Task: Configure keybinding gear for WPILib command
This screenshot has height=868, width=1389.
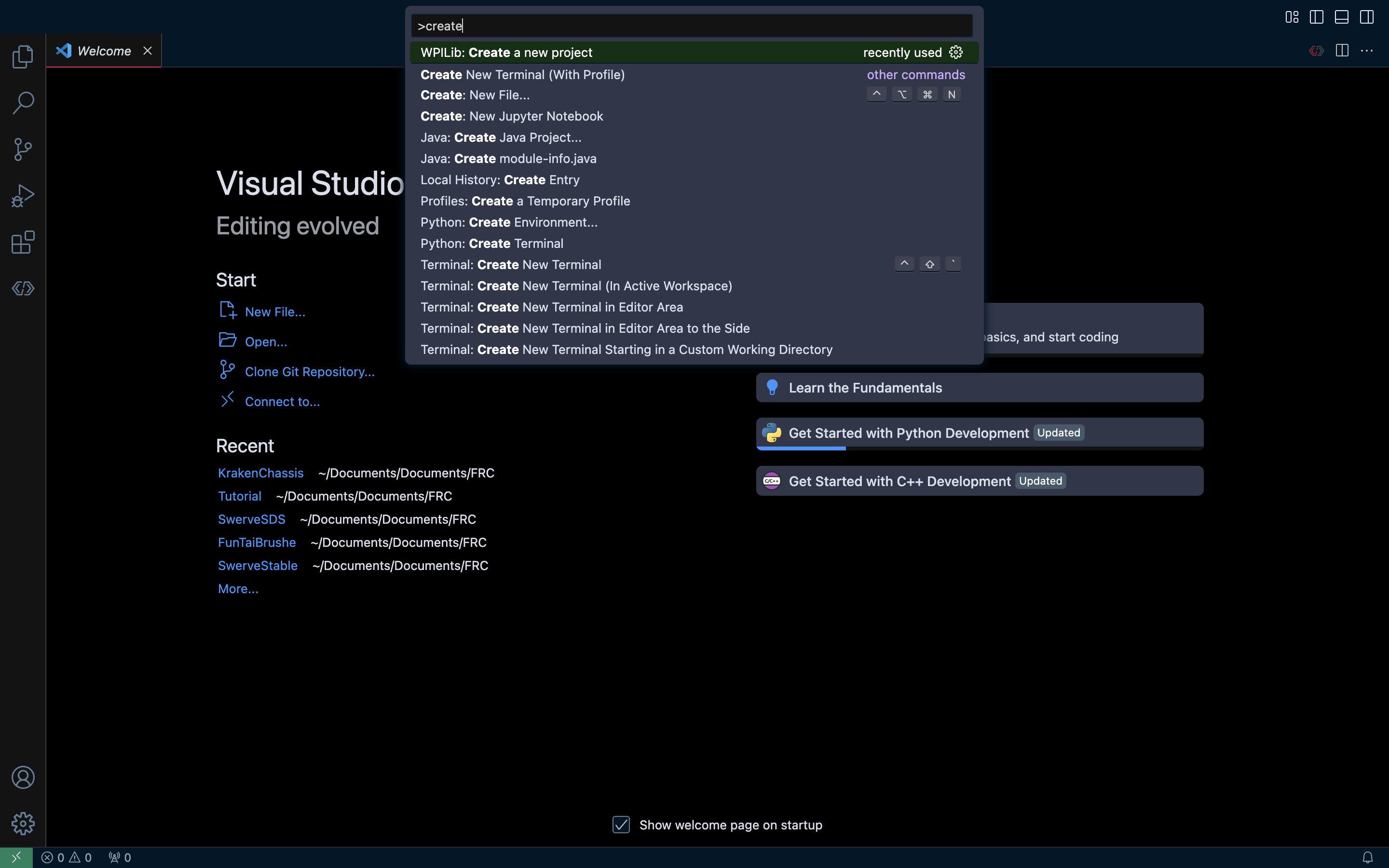Action: 955,52
